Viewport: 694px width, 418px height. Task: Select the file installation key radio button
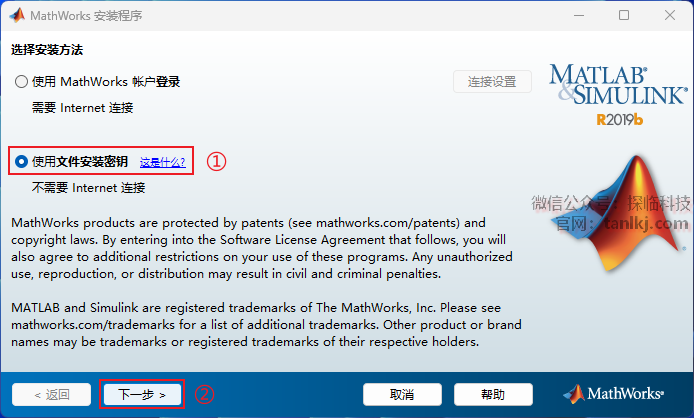click(x=21, y=162)
